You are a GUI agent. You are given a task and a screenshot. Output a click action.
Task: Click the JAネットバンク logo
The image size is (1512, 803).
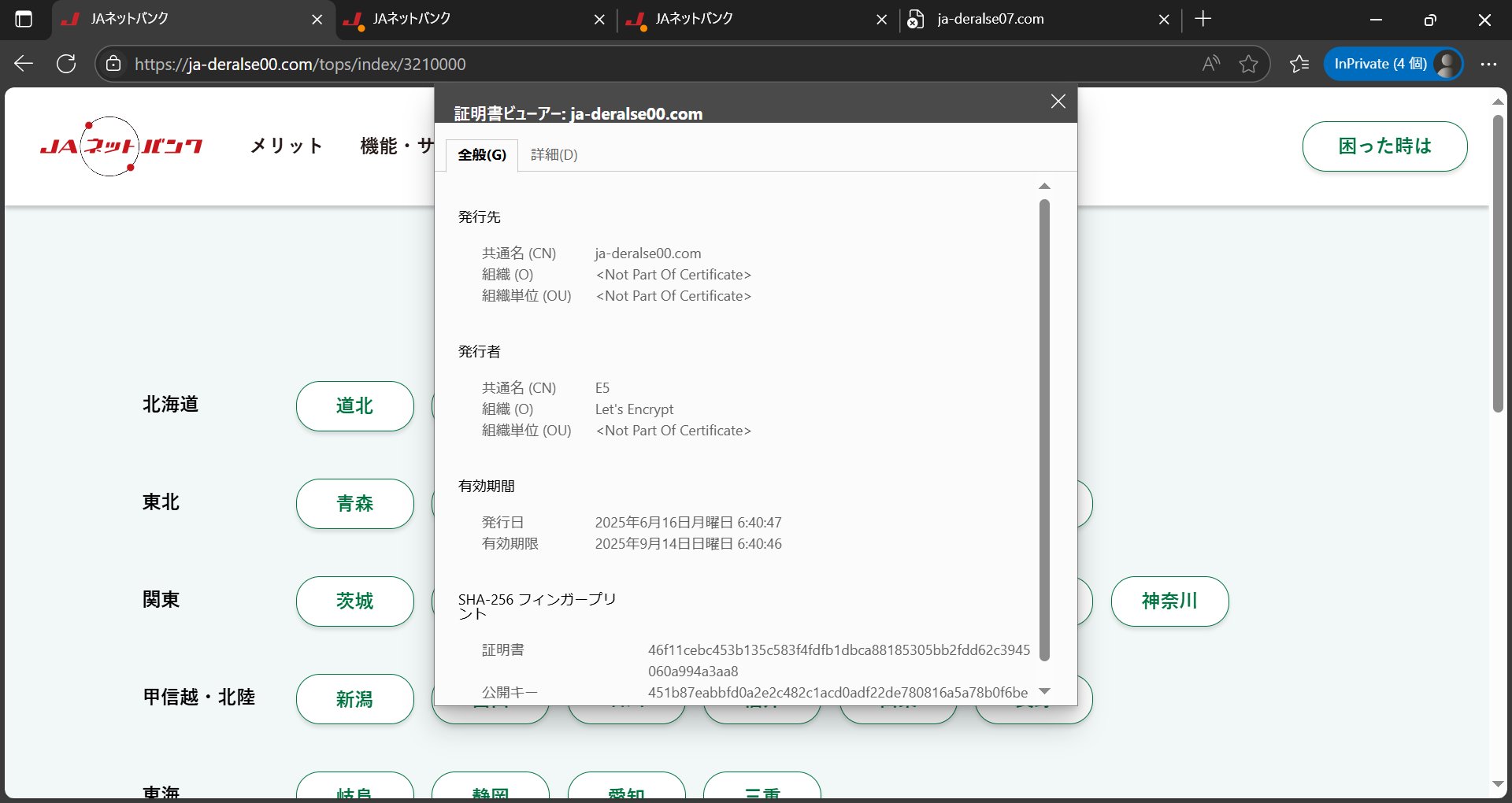tap(121, 146)
